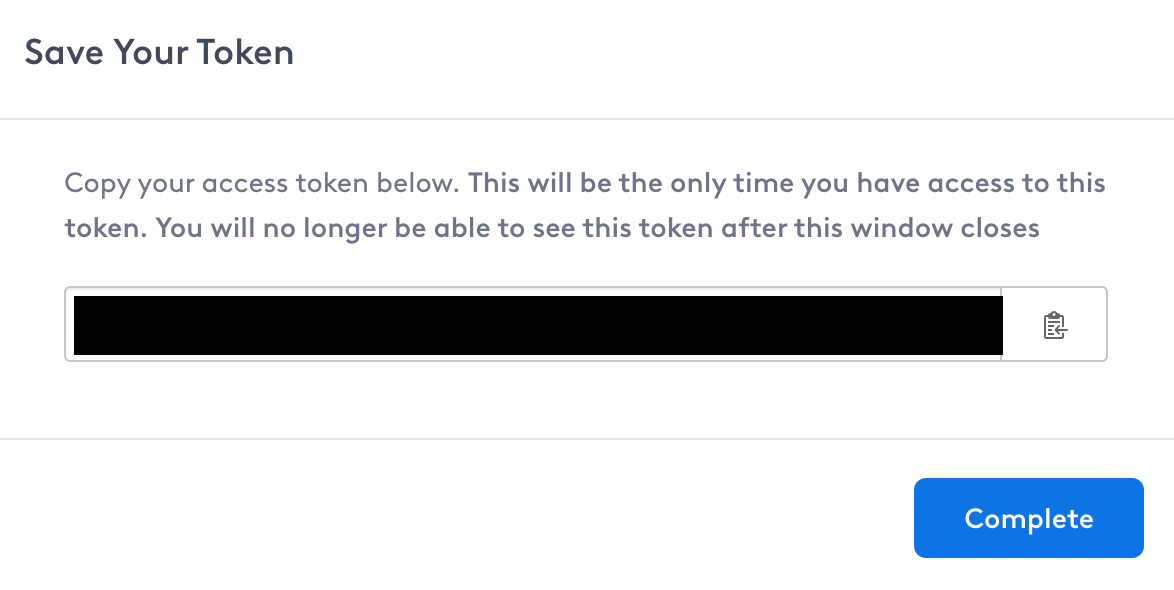Focus the access token input field

pos(533,324)
